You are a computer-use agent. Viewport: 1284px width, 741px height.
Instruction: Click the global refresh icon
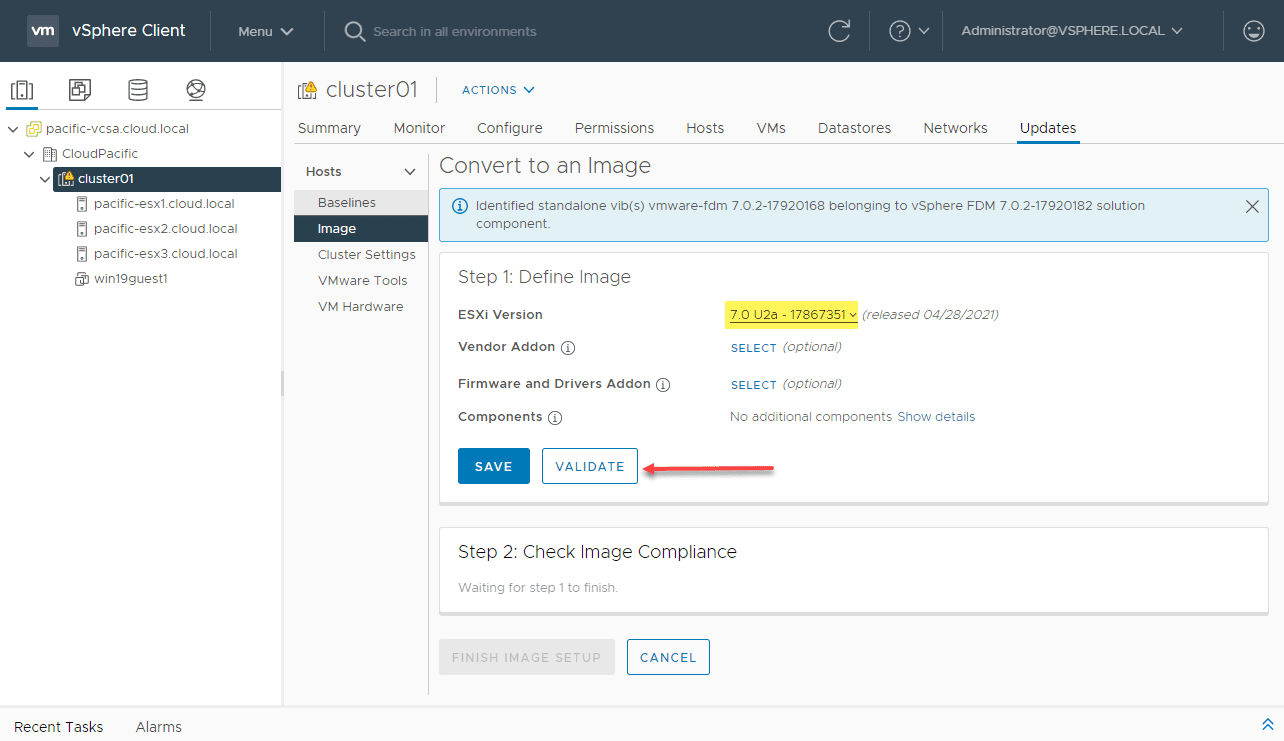tap(839, 31)
